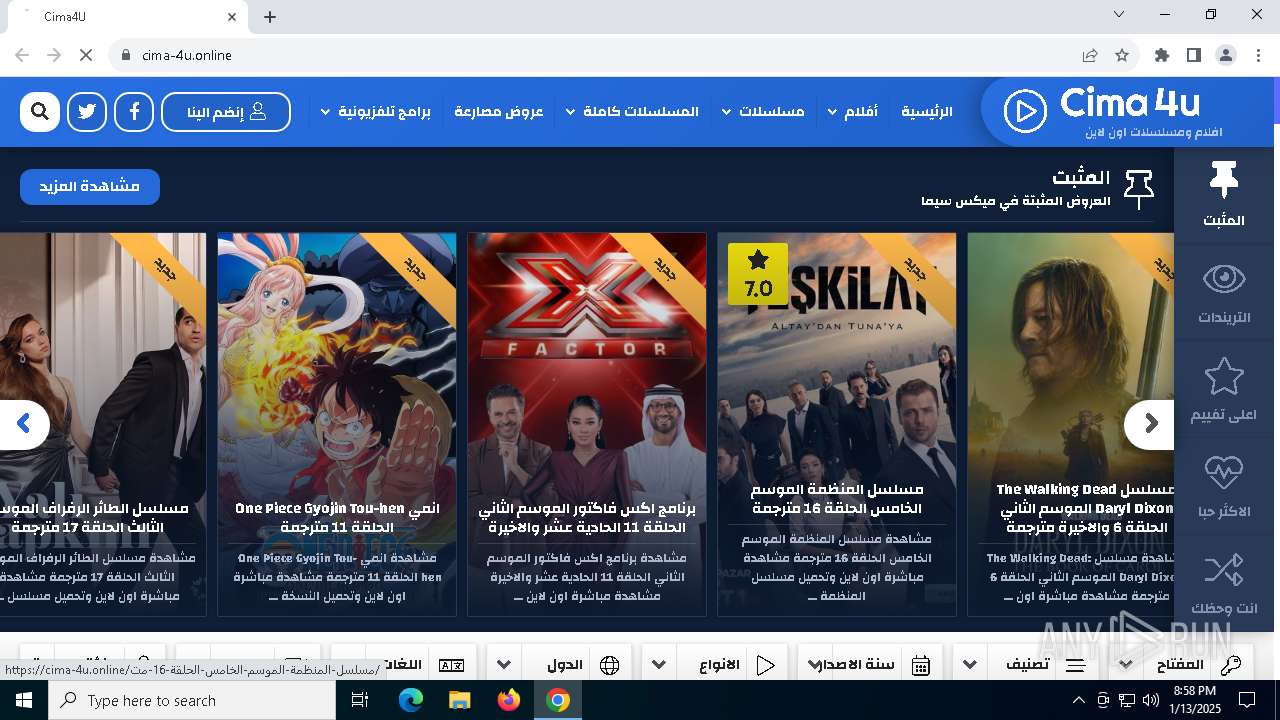This screenshot has height=720, width=1280.
Task: Open Chrome side panel icon
Action: [1194, 55]
